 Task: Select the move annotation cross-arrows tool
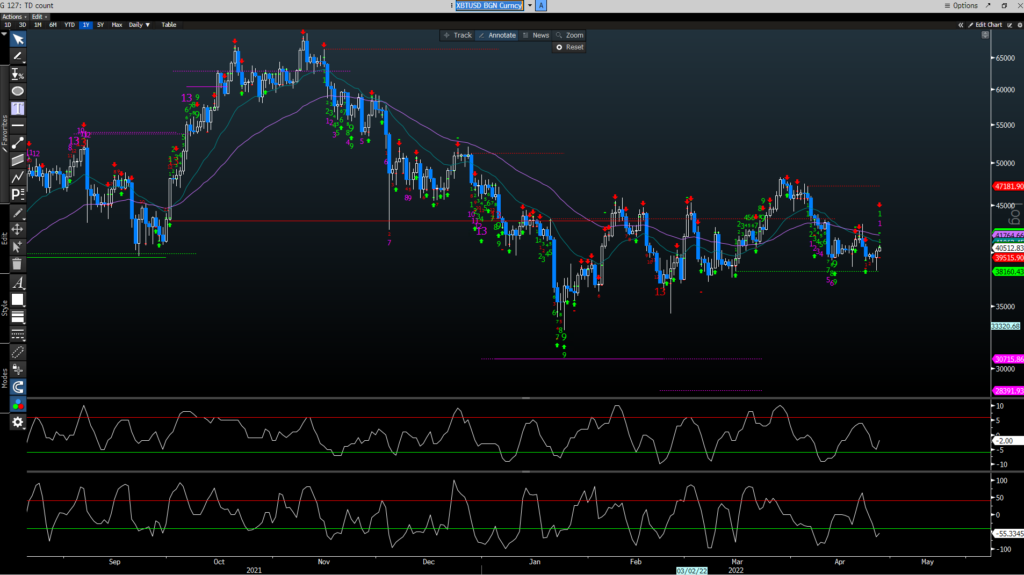[x=18, y=229]
